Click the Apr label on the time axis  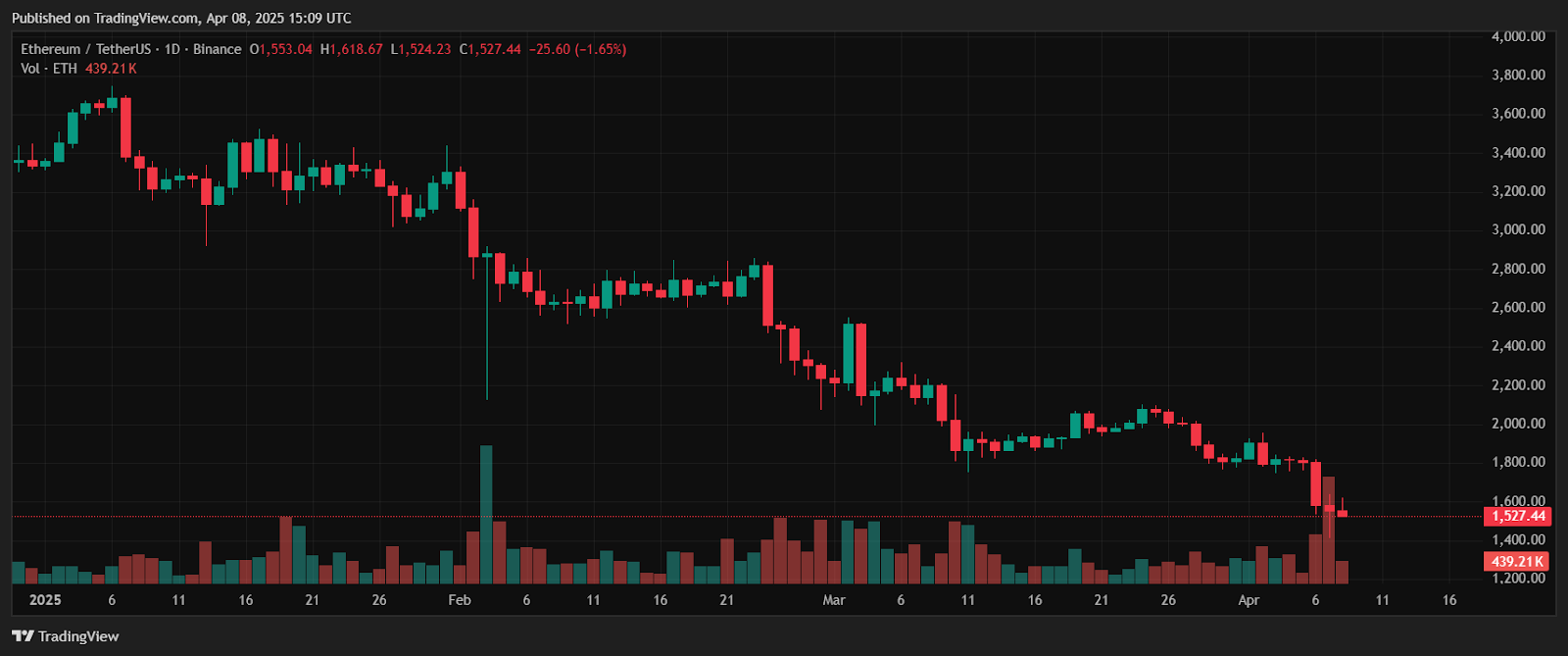point(1249,600)
